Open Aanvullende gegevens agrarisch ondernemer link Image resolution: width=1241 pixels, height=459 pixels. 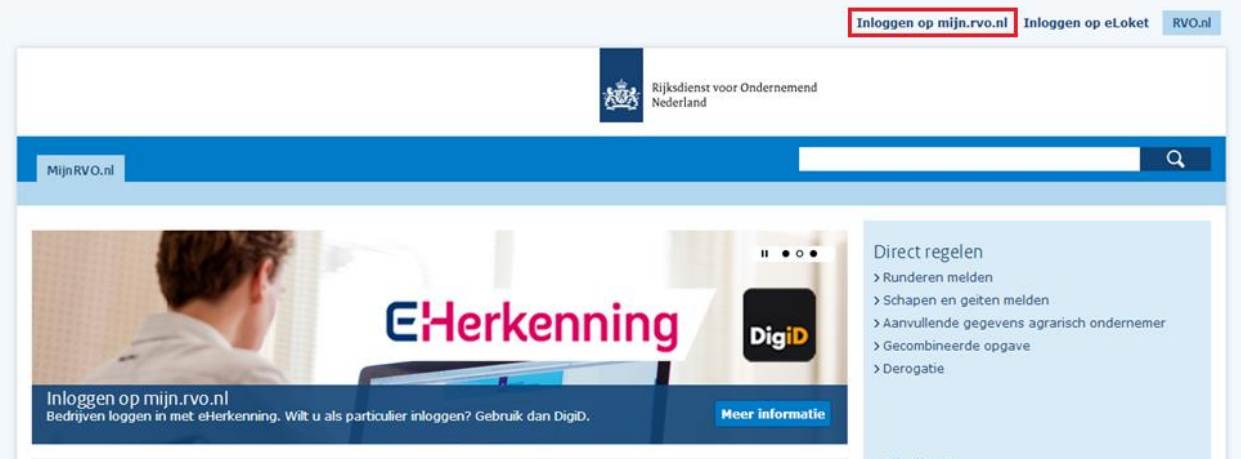coord(1019,323)
